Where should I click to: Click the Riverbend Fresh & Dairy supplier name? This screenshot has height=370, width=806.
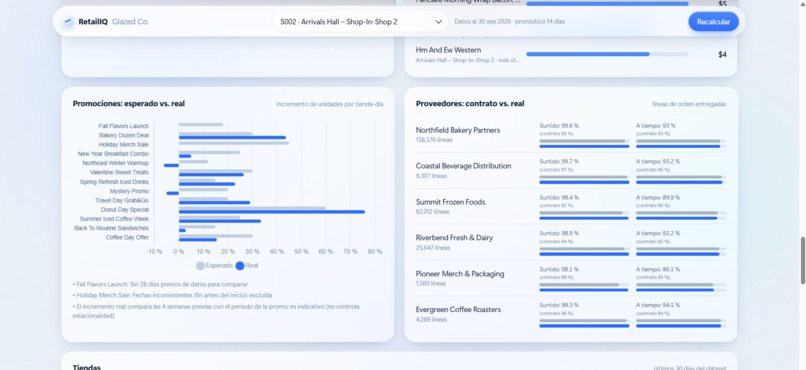click(454, 237)
